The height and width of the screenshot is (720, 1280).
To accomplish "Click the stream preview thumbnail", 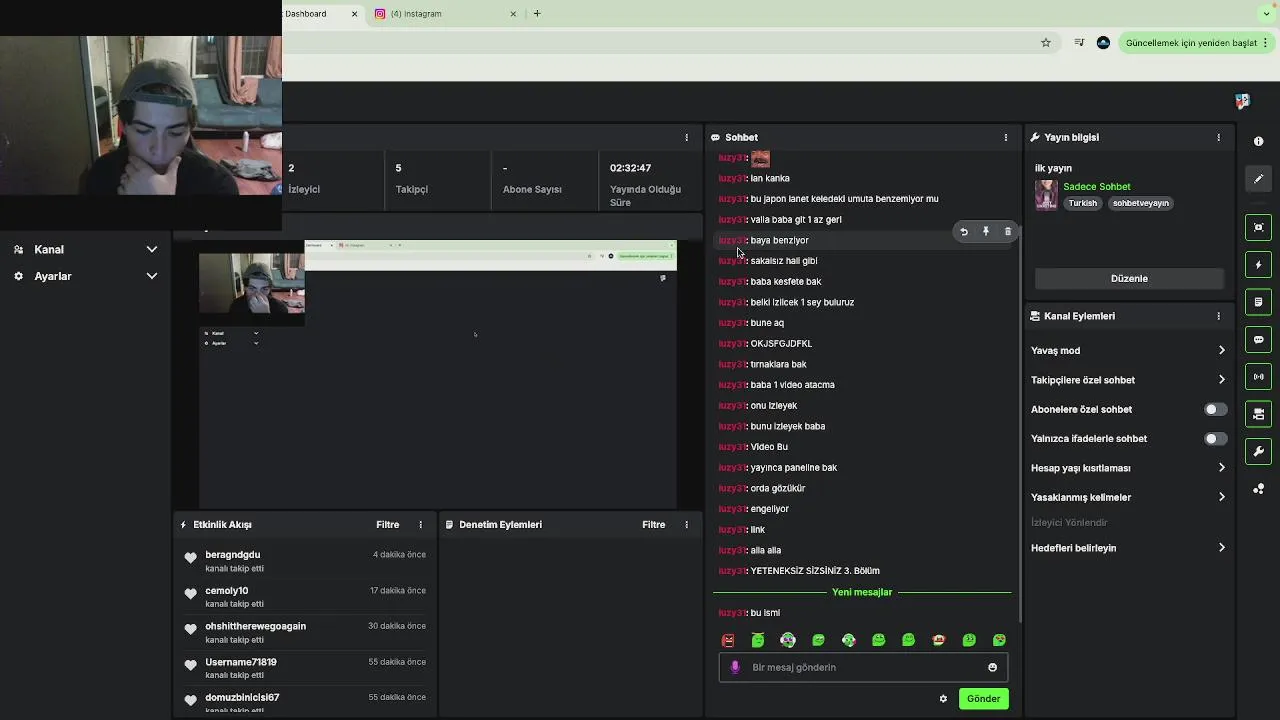I will click(x=438, y=375).
